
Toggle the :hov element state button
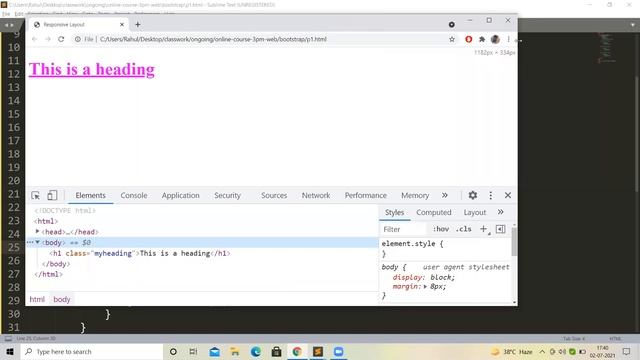441,229
